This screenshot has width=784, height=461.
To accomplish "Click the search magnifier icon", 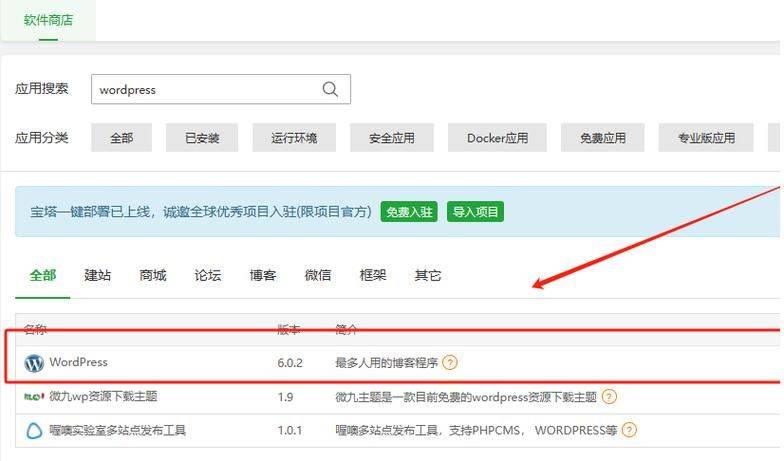I will 330,89.
